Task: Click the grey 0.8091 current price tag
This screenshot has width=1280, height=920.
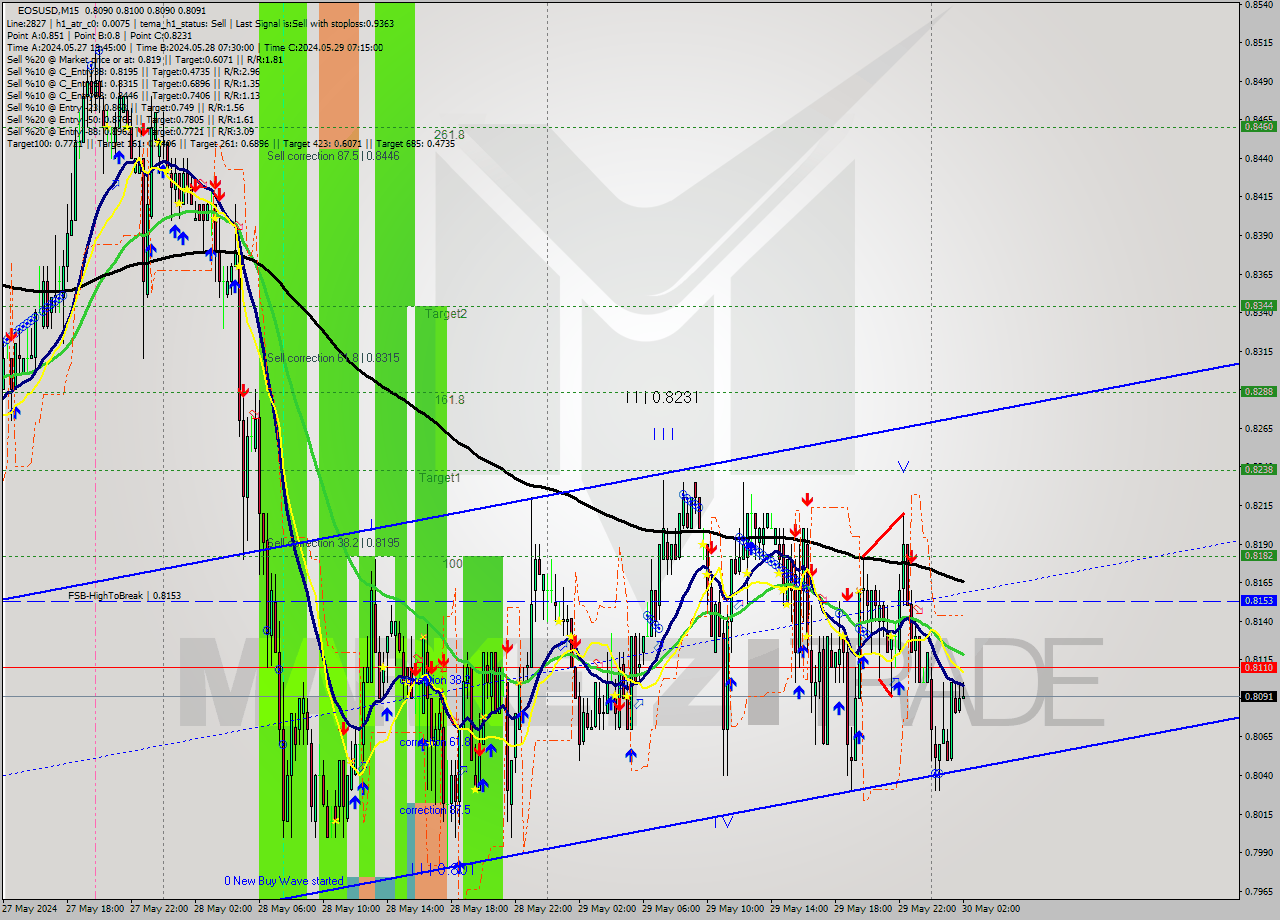Action: tap(1258, 696)
